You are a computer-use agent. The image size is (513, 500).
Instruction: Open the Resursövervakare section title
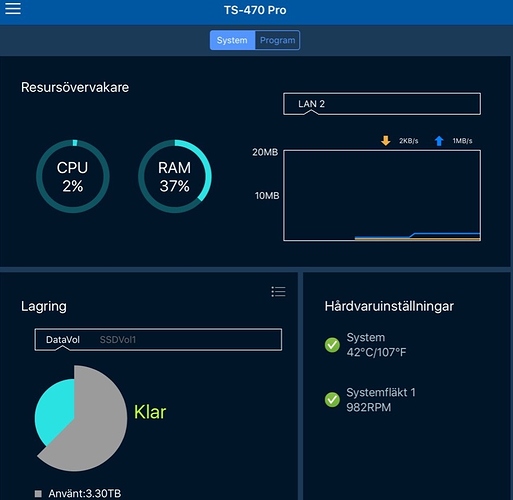tap(75, 87)
